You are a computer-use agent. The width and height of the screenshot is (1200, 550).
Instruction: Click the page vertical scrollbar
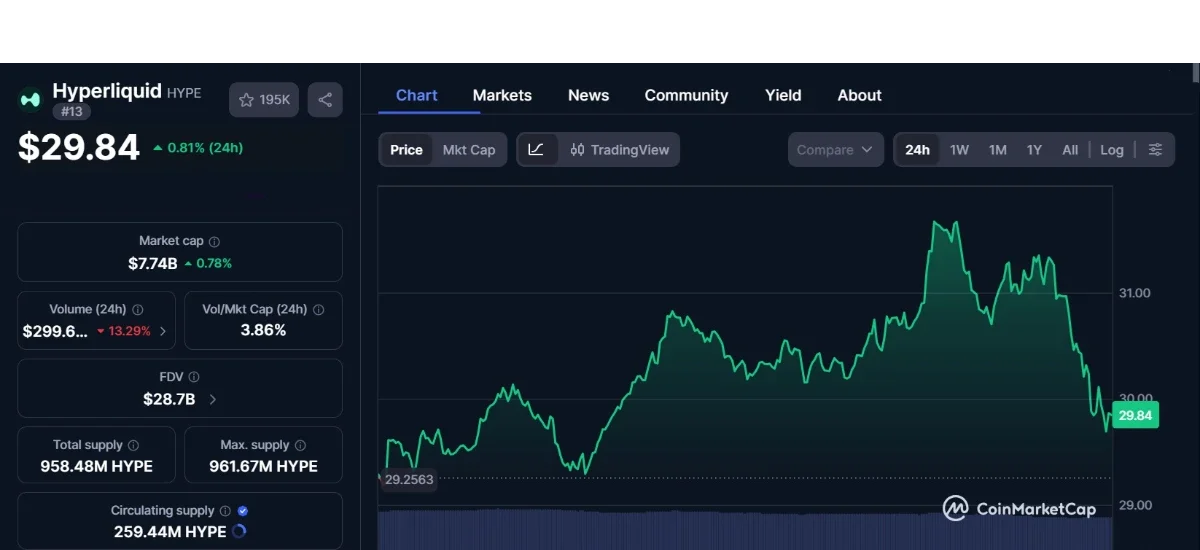pos(1196,73)
